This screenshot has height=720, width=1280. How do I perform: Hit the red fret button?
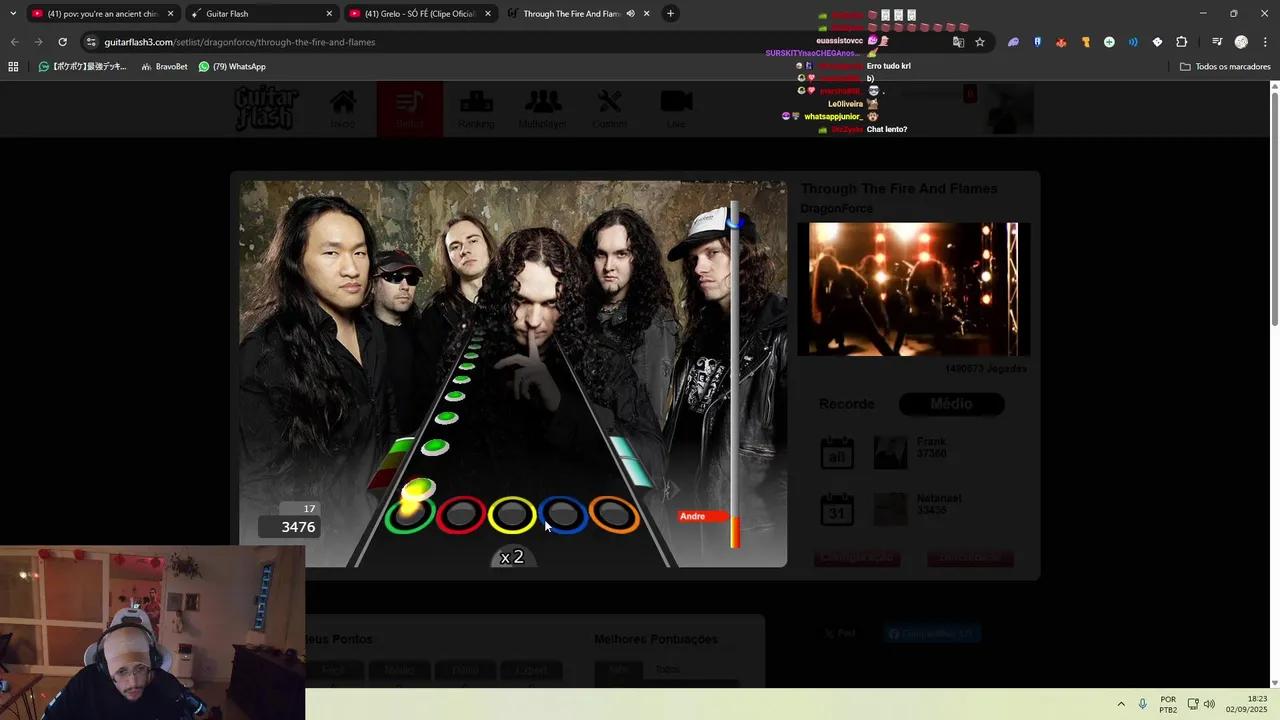pos(461,515)
